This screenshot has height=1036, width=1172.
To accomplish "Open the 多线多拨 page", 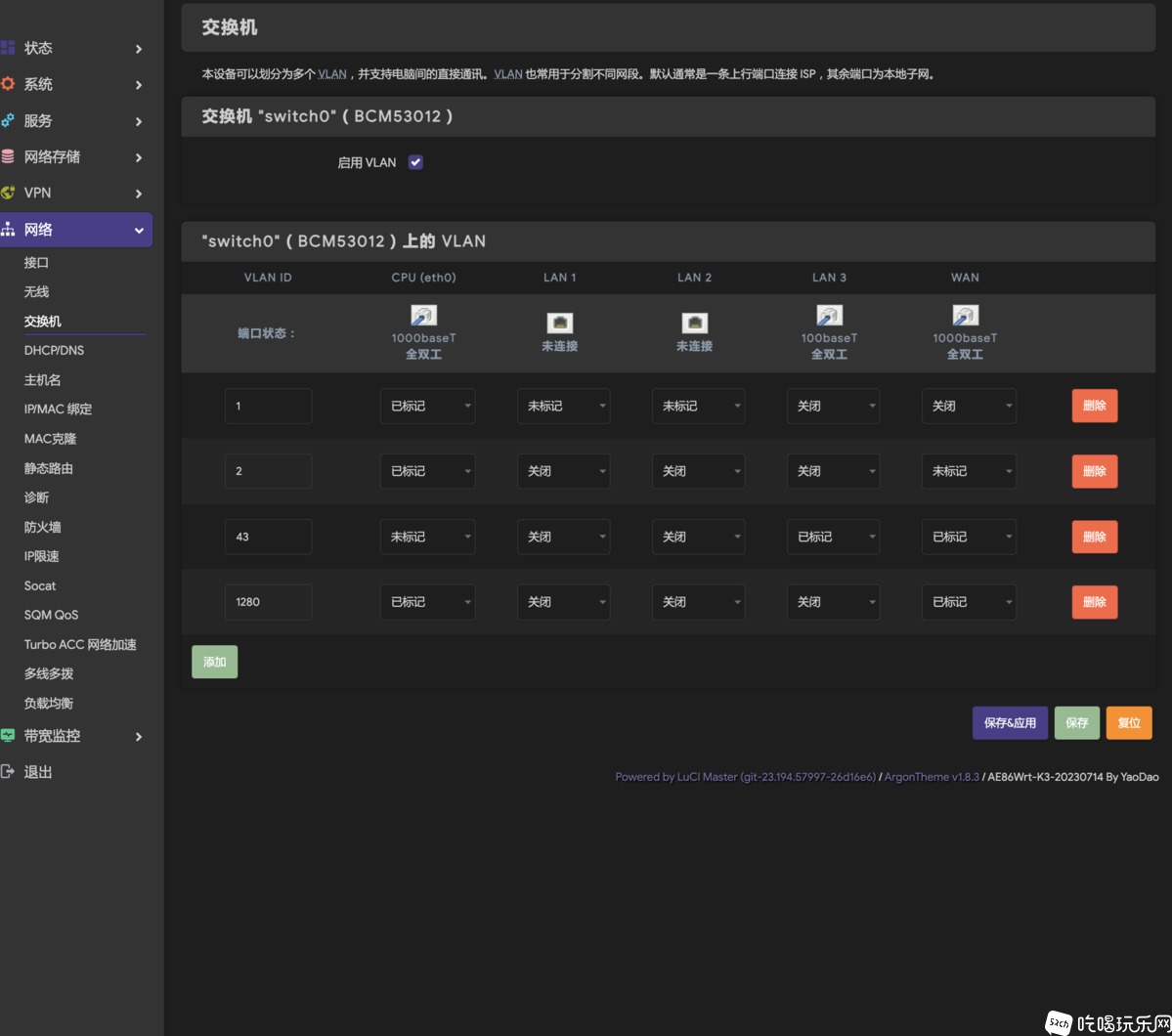I will (x=48, y=673).
